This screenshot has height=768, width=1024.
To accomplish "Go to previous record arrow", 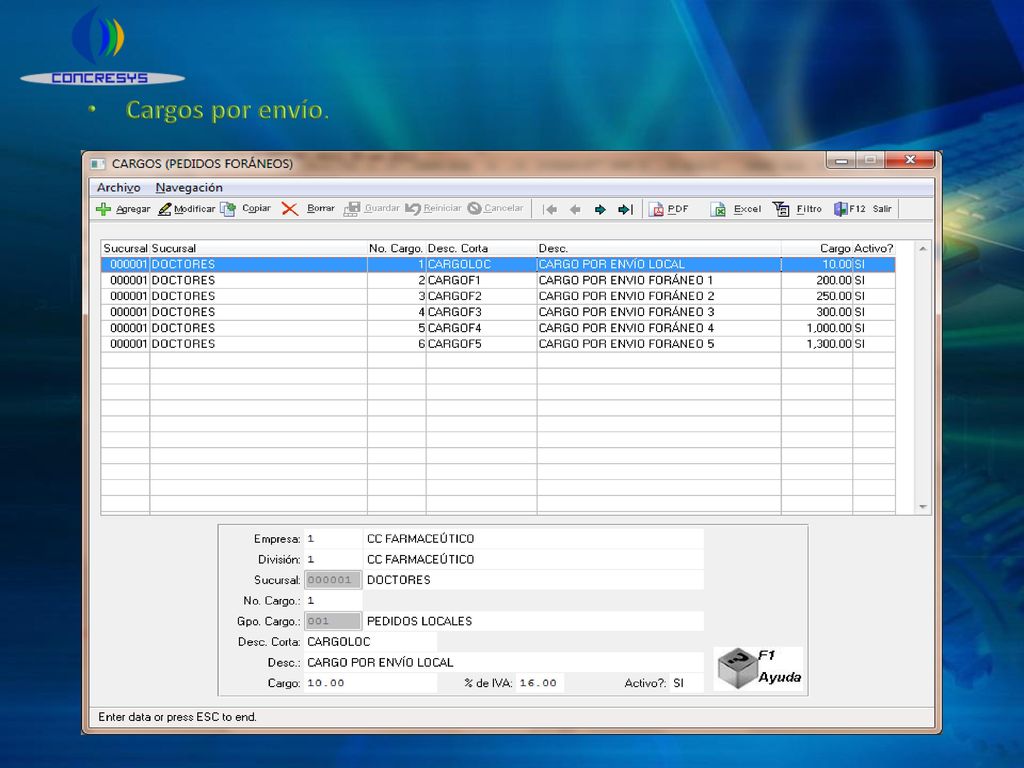I will tap(575, 210).
